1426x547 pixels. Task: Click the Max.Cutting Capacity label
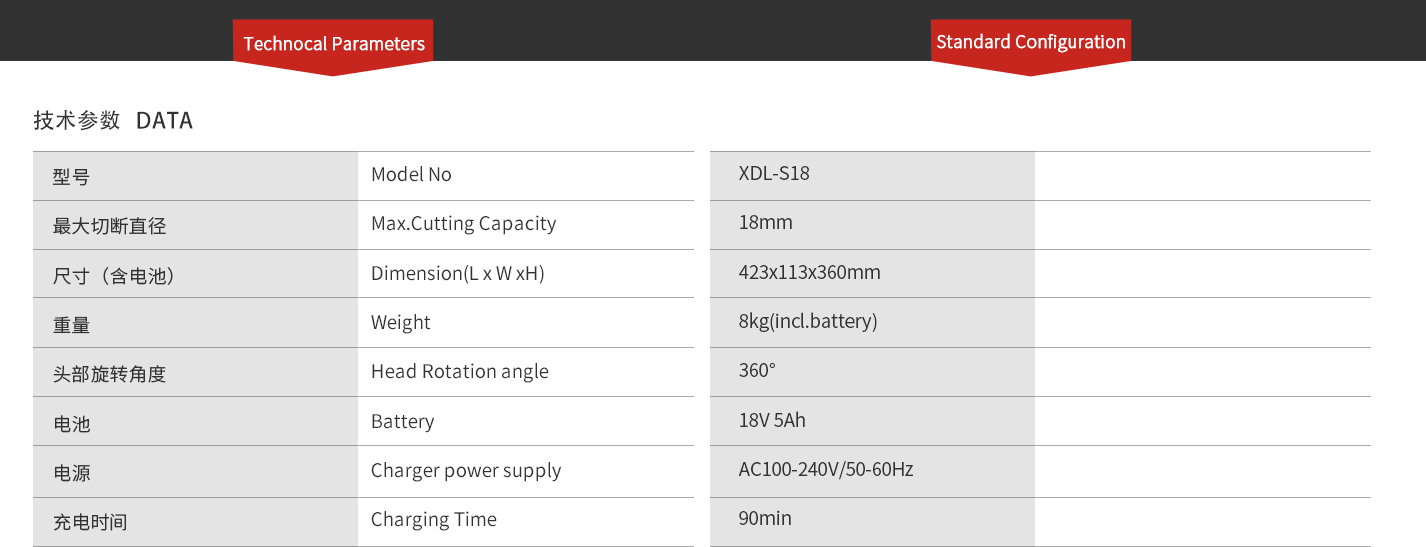463,224
